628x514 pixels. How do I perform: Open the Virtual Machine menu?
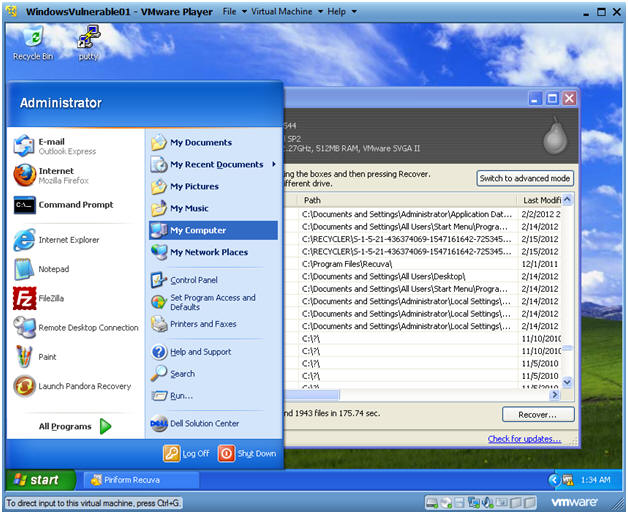click(x=286, y=12)
